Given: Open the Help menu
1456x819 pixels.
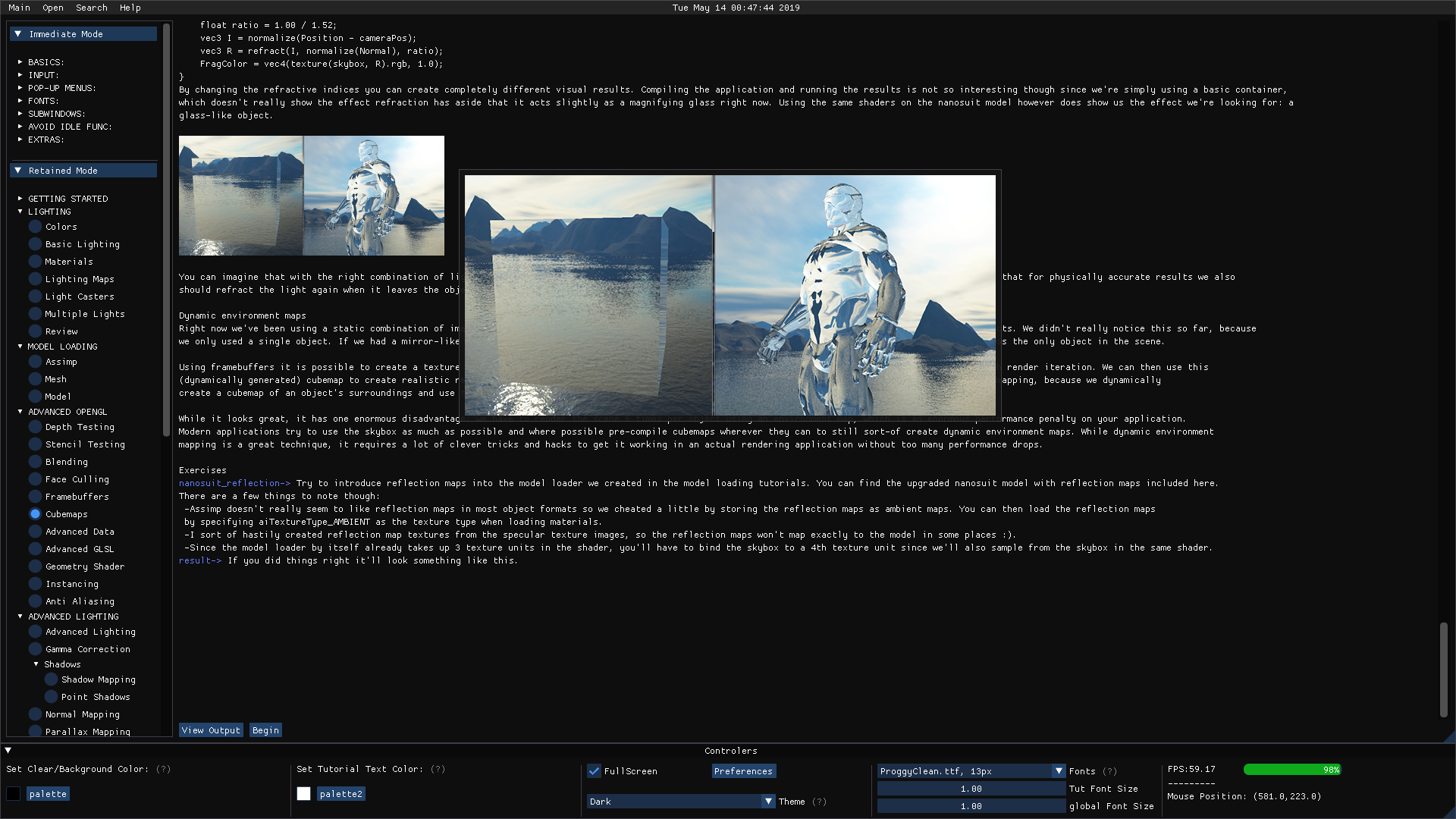Looking at the screenshot, I should click(x=130, y=8).
